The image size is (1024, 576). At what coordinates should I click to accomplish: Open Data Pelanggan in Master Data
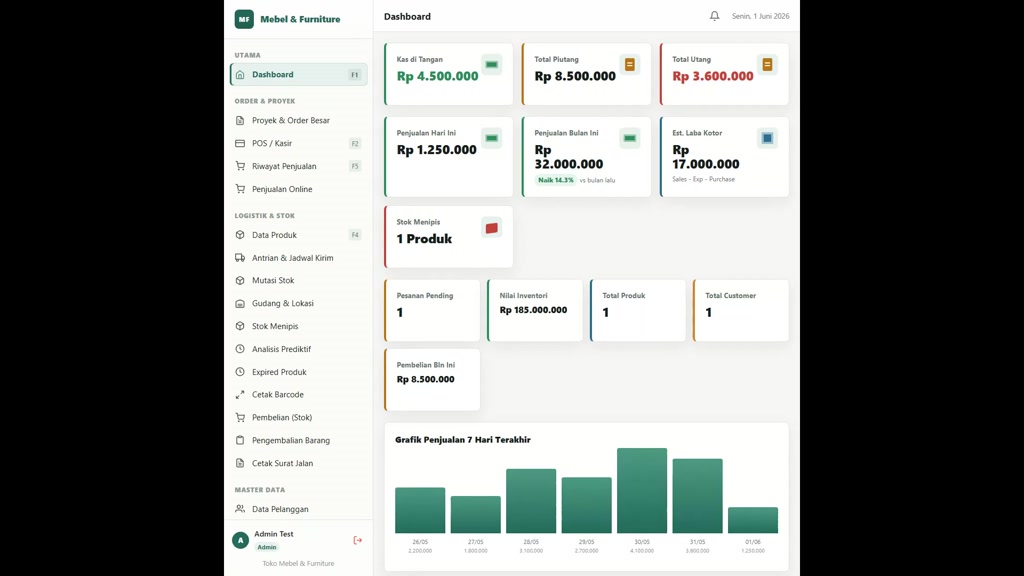tap(298, 509)
